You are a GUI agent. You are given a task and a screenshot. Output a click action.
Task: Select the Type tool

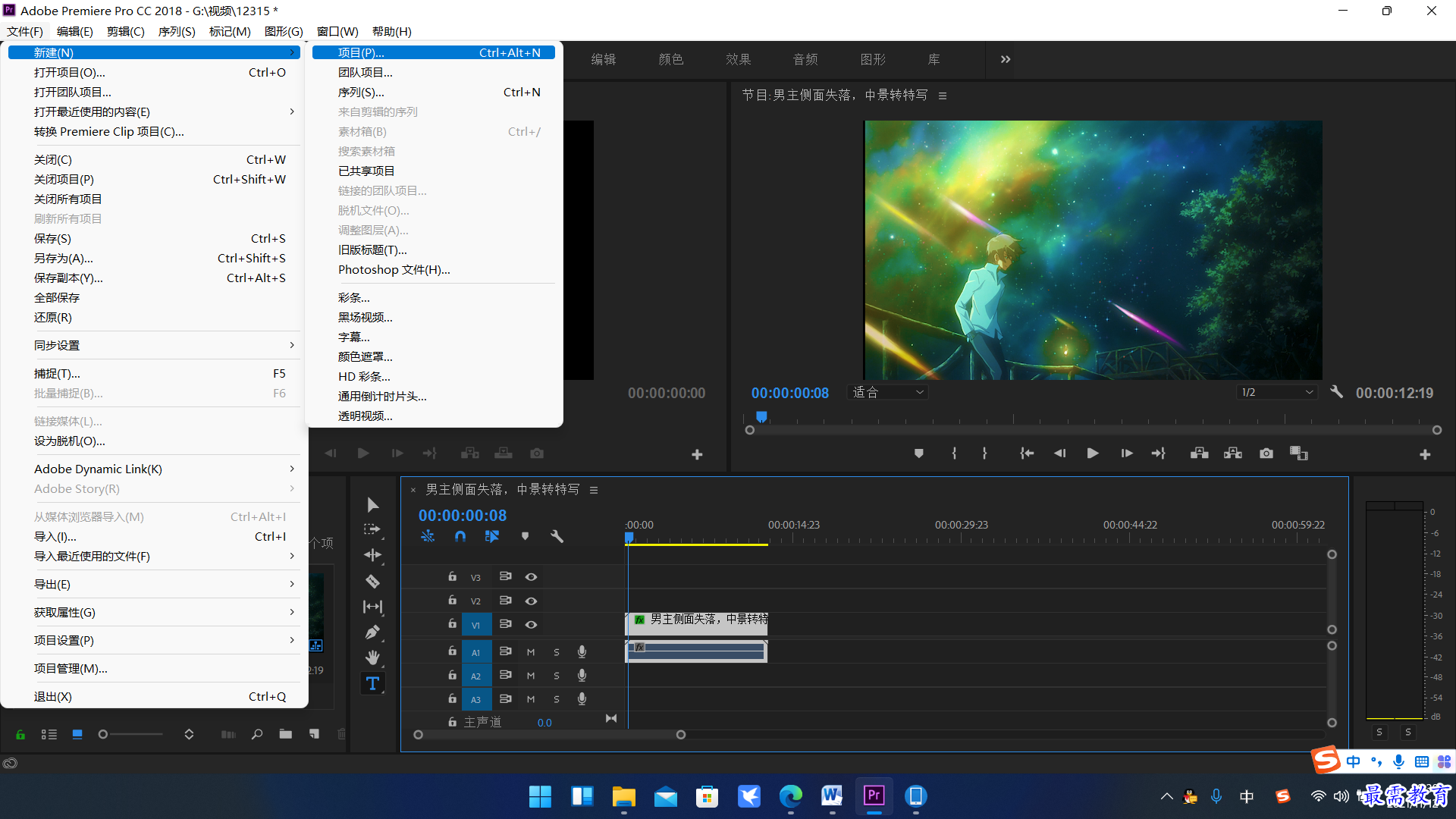[372, 683]
